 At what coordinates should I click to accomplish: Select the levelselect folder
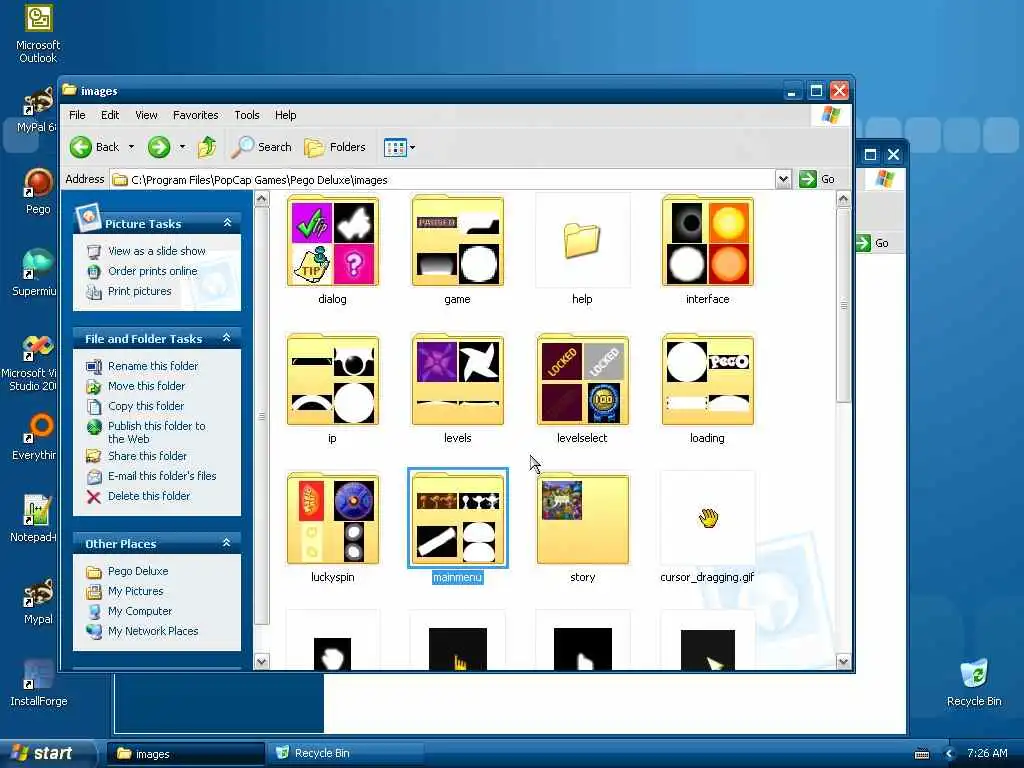(x=582, y=379)
